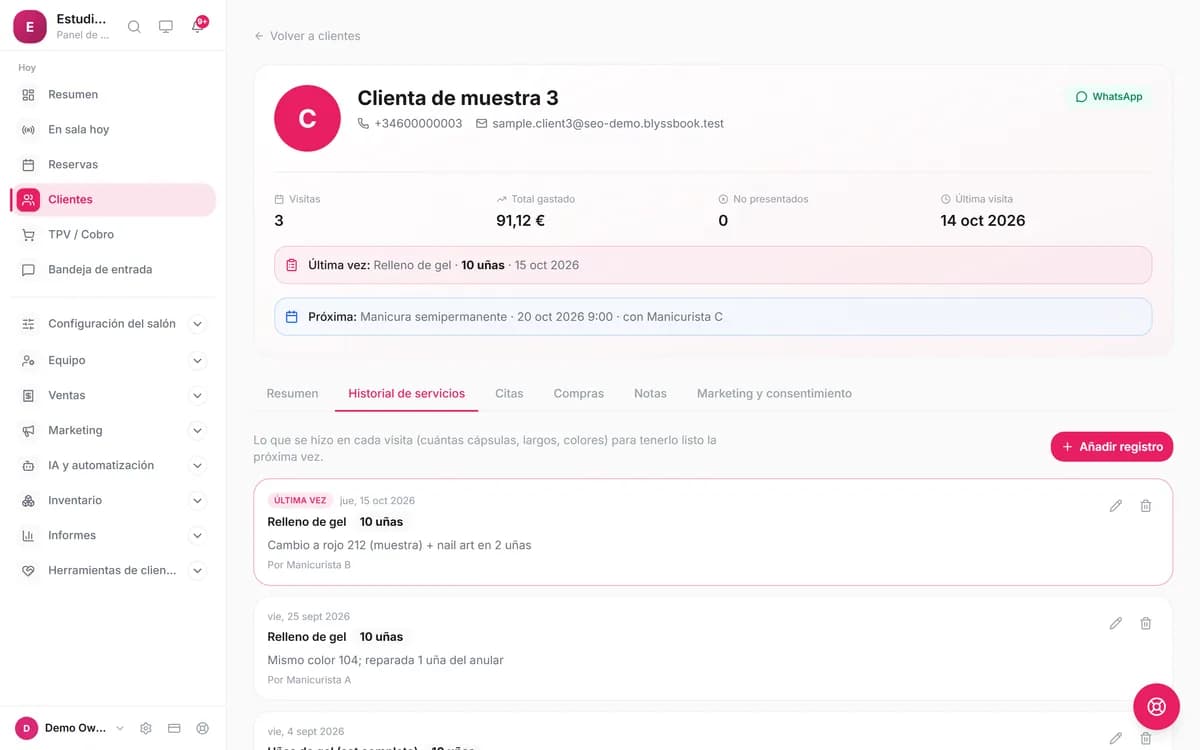Click the Inventario boxes icon
Viewport: 1200px width, 750px height.
28,500
